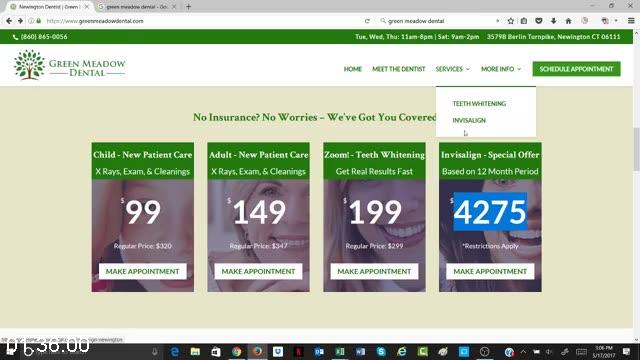Switch to the green meadow dental search tab

137,7
